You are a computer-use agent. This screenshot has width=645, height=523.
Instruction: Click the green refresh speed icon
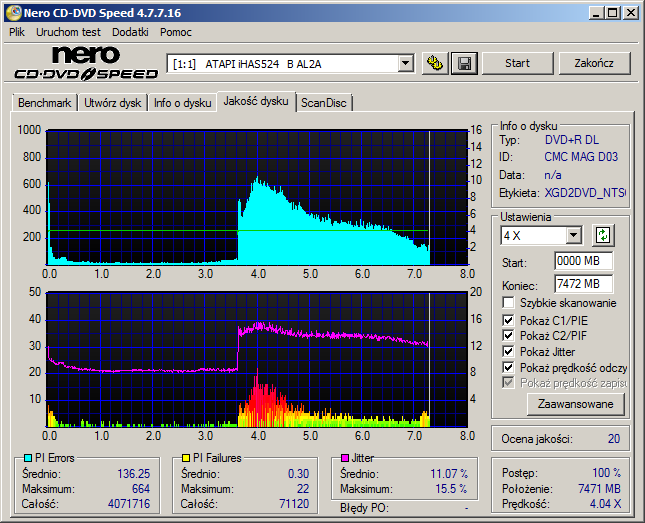point(603,235)
